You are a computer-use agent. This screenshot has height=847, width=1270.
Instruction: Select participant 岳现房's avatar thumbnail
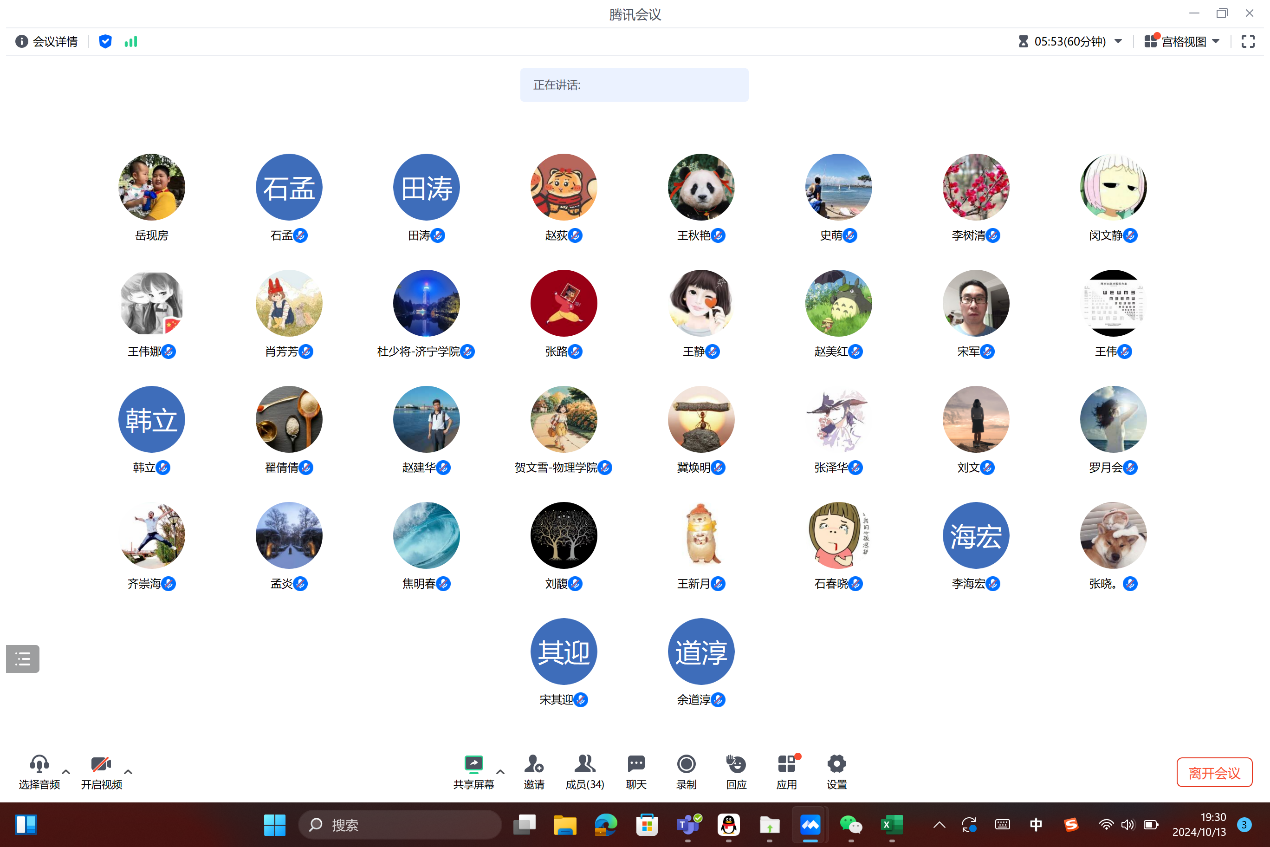pos(152,187)
